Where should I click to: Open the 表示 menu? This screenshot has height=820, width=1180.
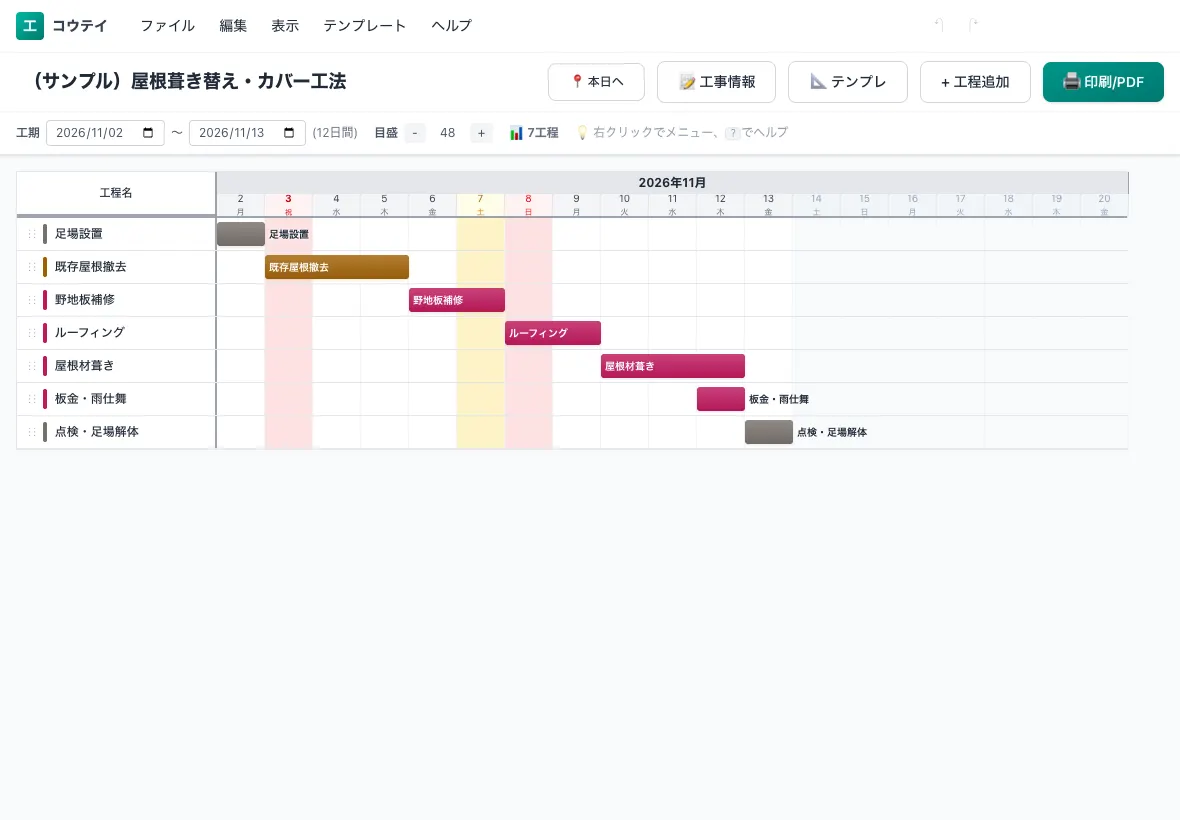tap(285, 26)
